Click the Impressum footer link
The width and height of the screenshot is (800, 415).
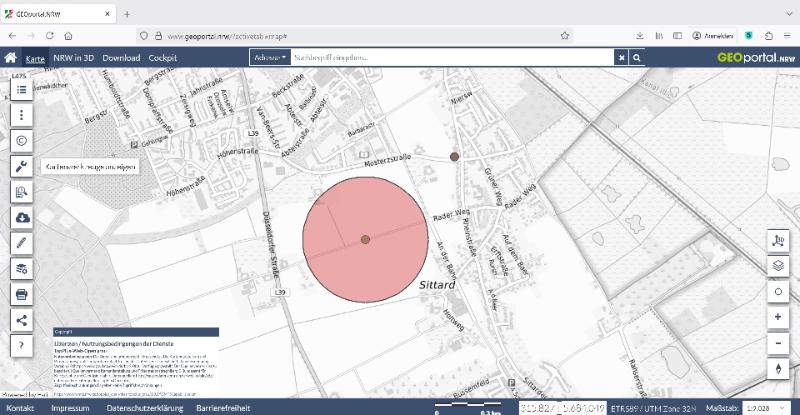pyautogui.click(x=70, y=408)
